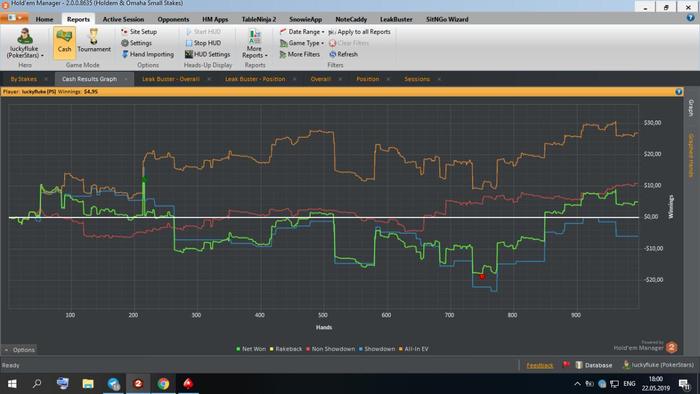Open ribbon help icon
This screenshot has height=394, width=700.
(x=690, y=18)
